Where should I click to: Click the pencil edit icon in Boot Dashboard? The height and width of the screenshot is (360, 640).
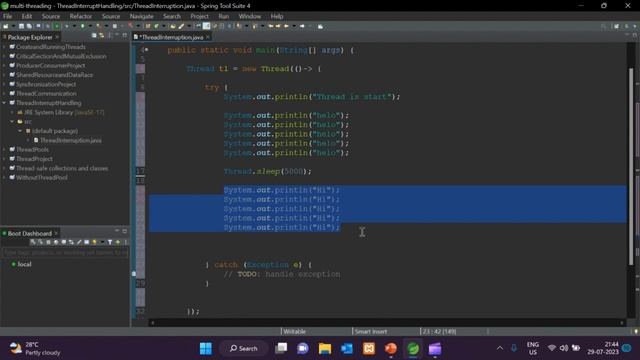(79, 242)
